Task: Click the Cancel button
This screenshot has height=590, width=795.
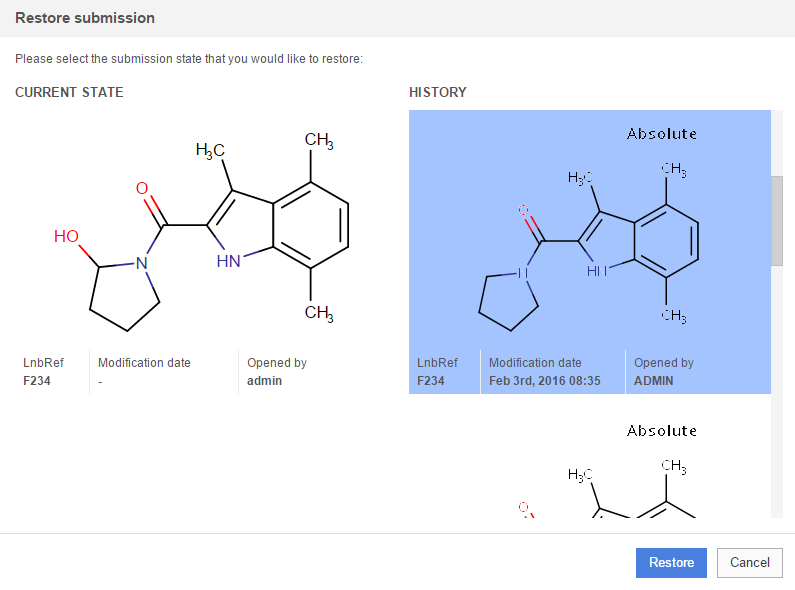Action: pyautogui.click(x=749, y=562)
